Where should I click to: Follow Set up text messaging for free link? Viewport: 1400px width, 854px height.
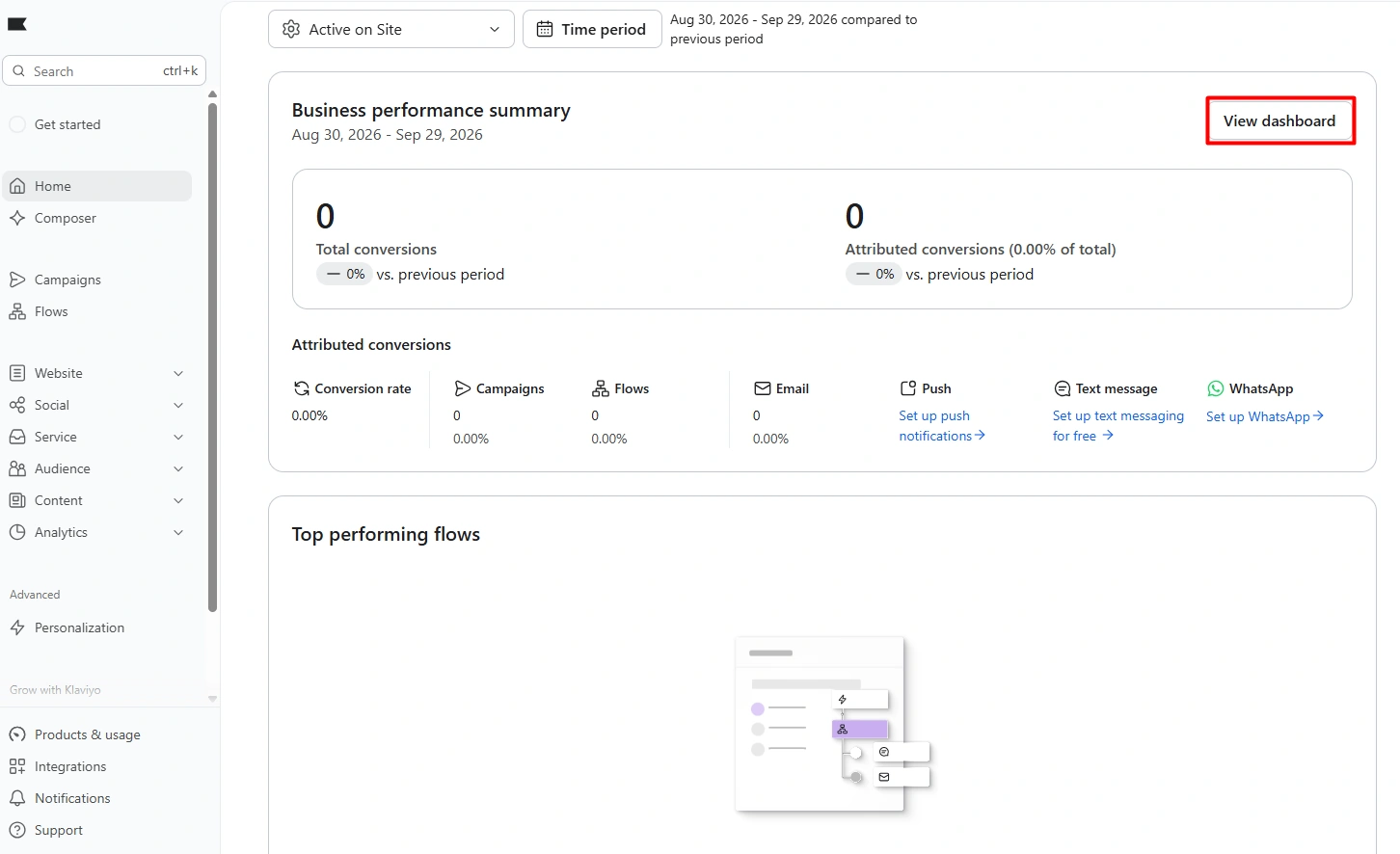1118,425
